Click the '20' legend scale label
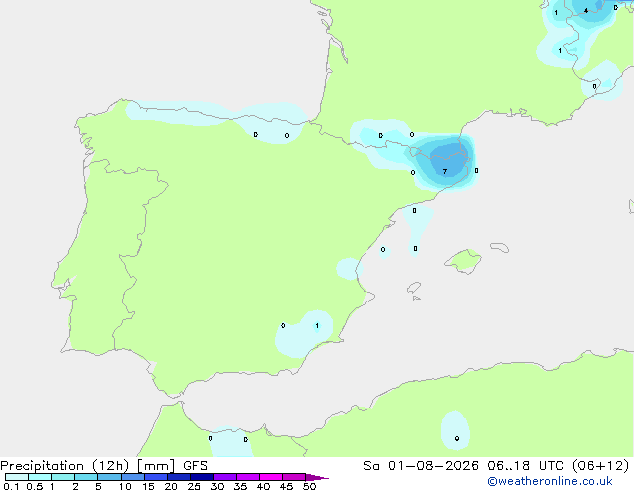The image size is (634, 490). [x=171, y=486]
